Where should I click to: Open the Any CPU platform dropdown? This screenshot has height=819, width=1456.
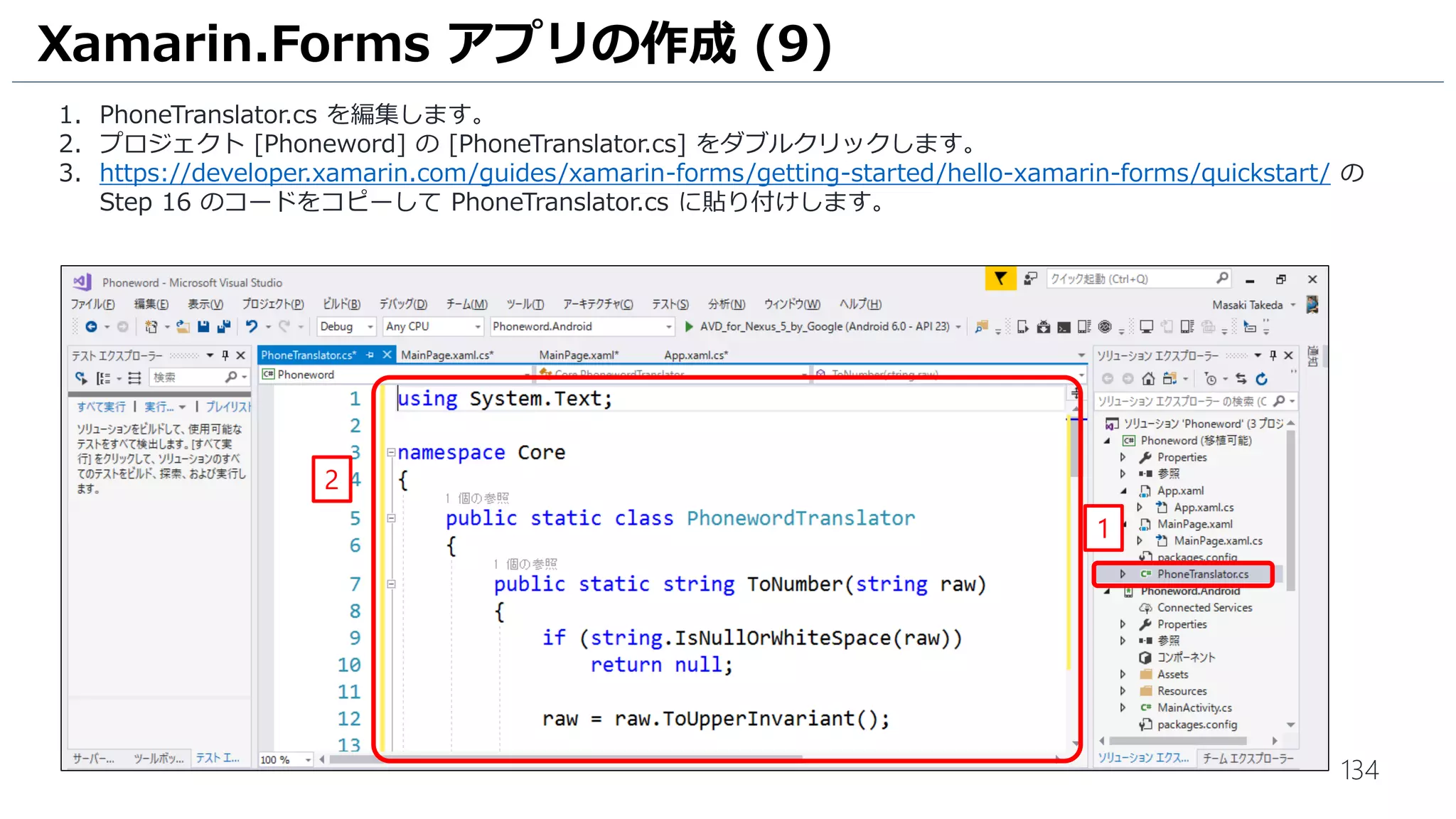click(x=433, y=326)
